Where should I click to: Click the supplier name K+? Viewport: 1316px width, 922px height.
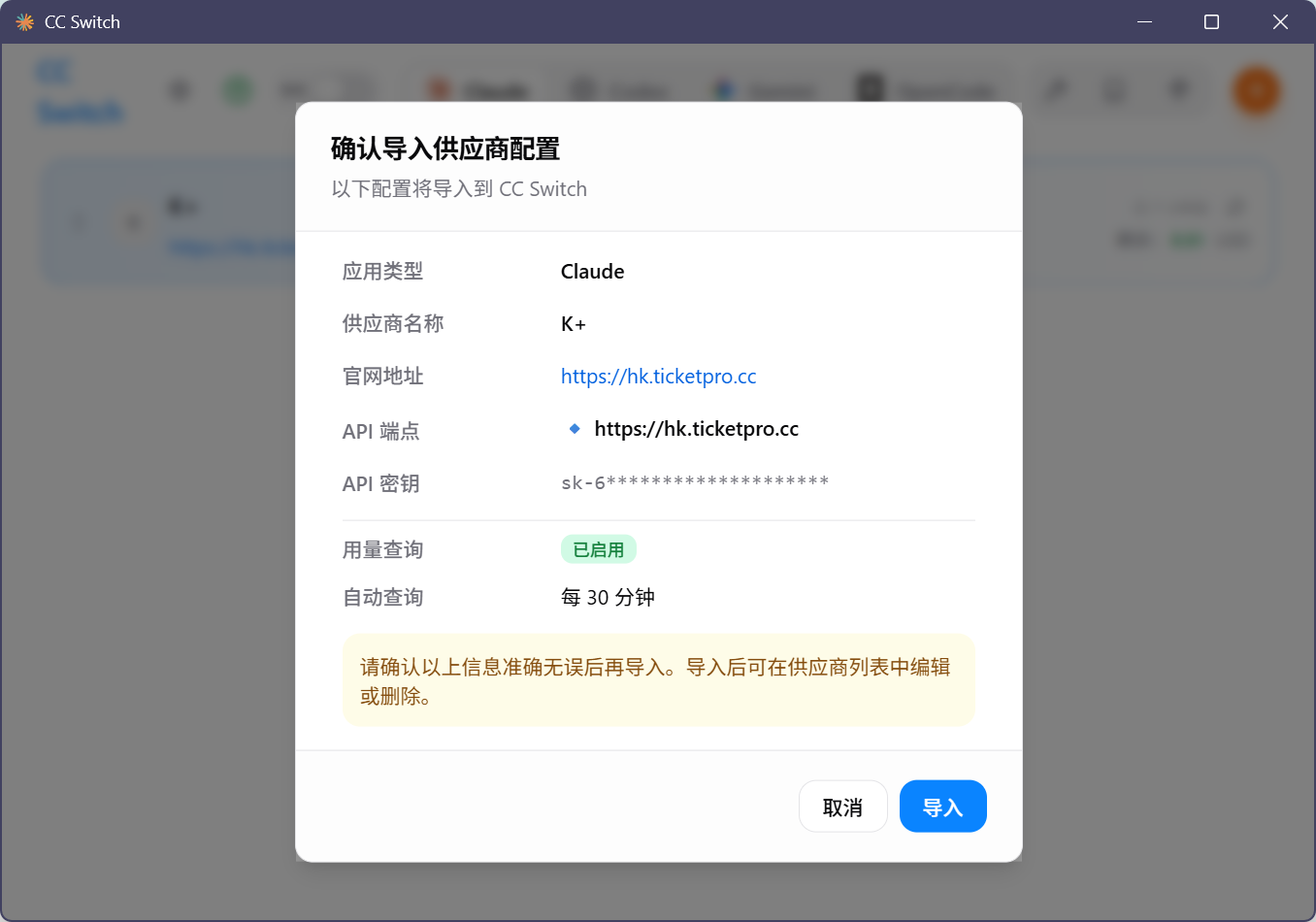coord(574,324)
